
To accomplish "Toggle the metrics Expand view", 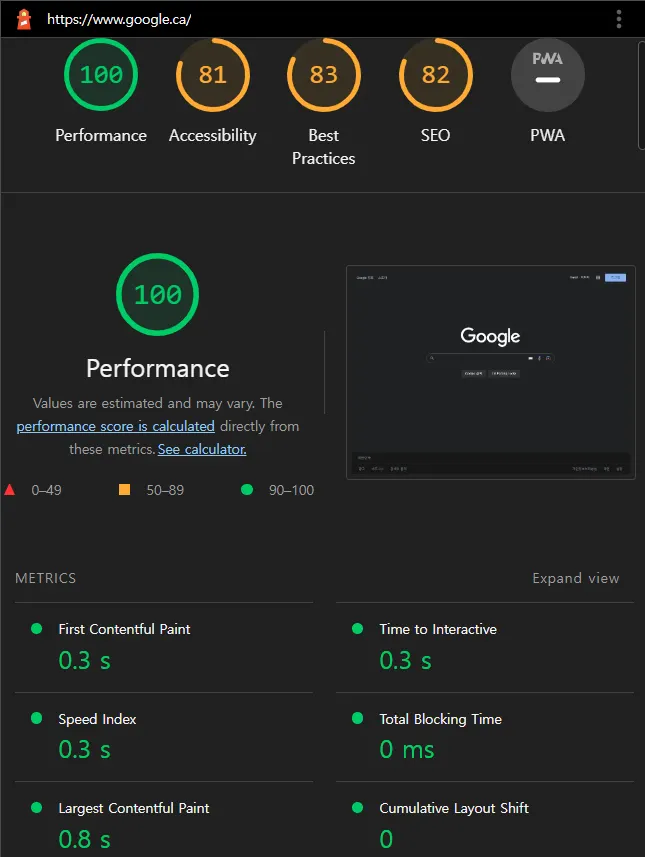I will 575,578.
